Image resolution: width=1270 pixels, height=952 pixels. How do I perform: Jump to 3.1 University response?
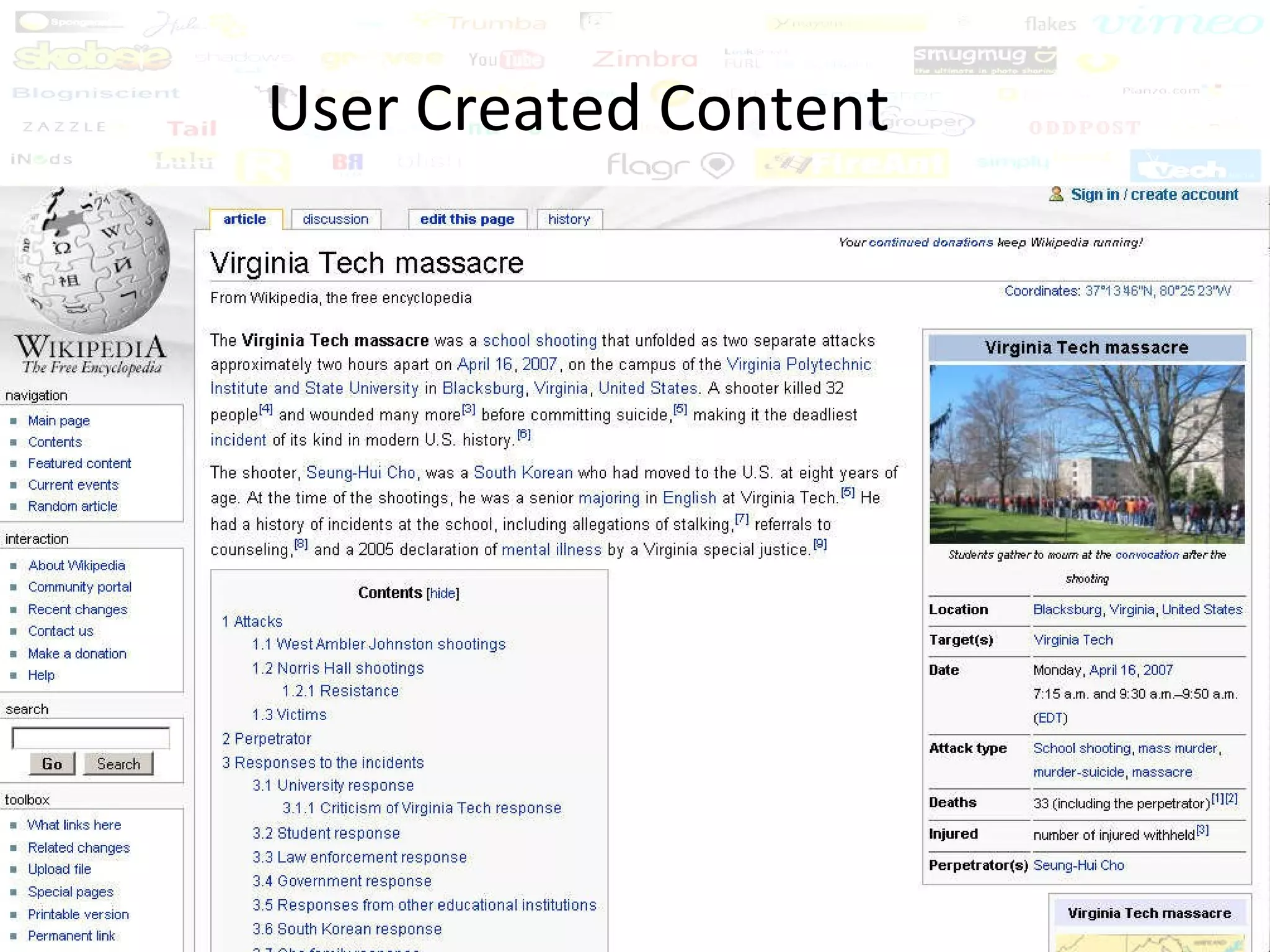333,786
